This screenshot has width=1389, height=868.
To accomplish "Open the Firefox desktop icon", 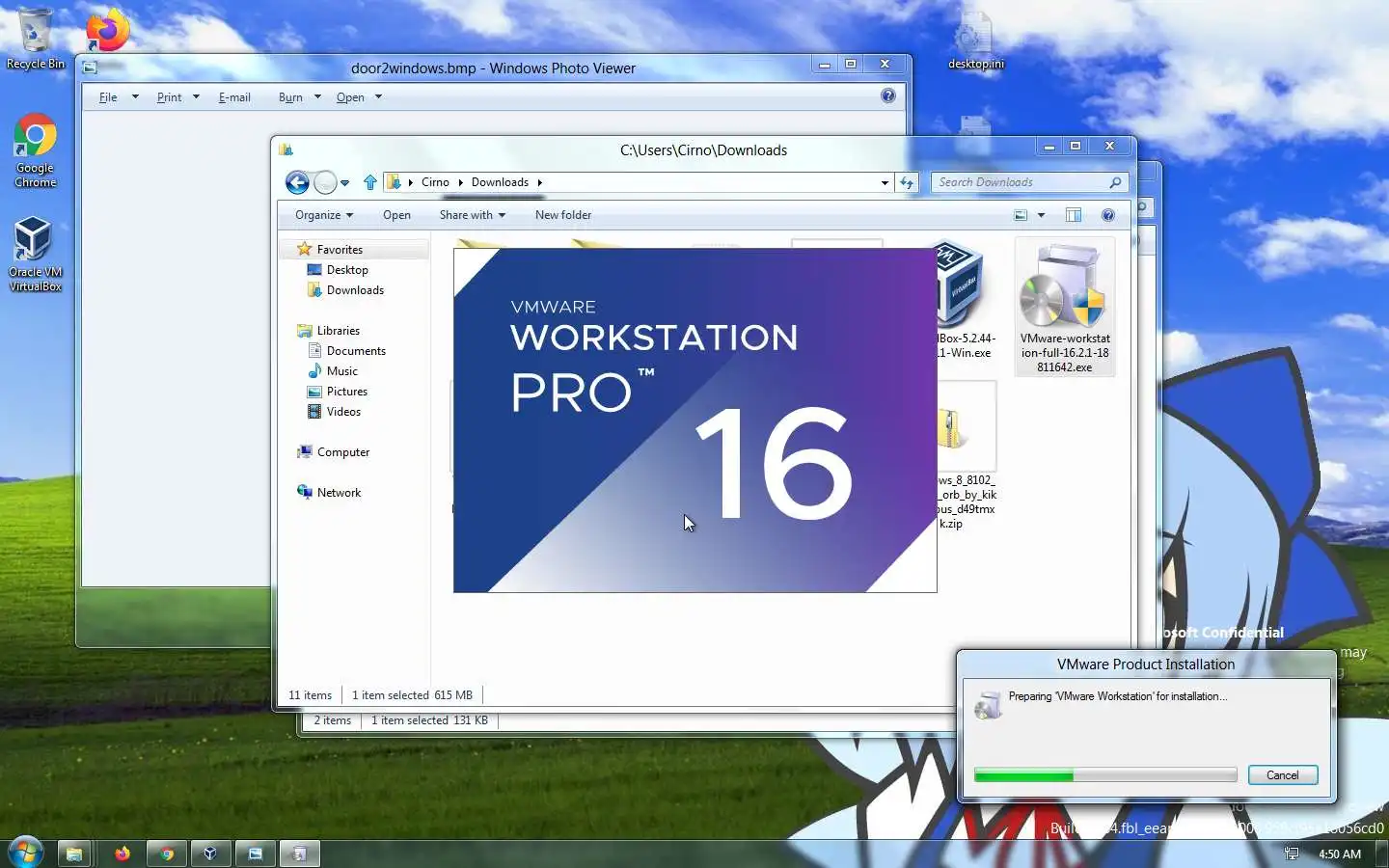I will click(x=108, y=31).
